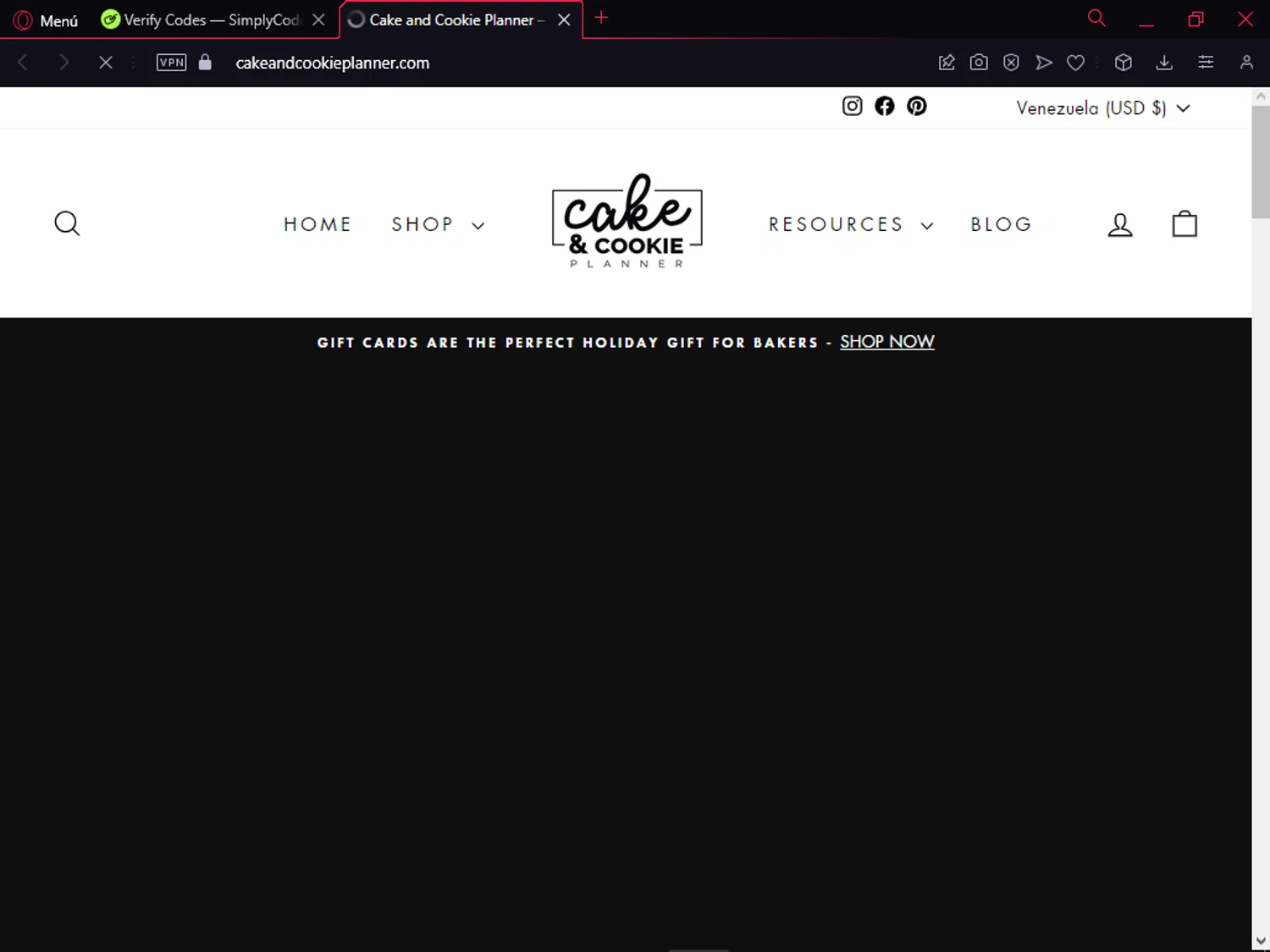This screenshot has height=952, width=1270.
Task: Stop loading the page
Action: (106, 62)
